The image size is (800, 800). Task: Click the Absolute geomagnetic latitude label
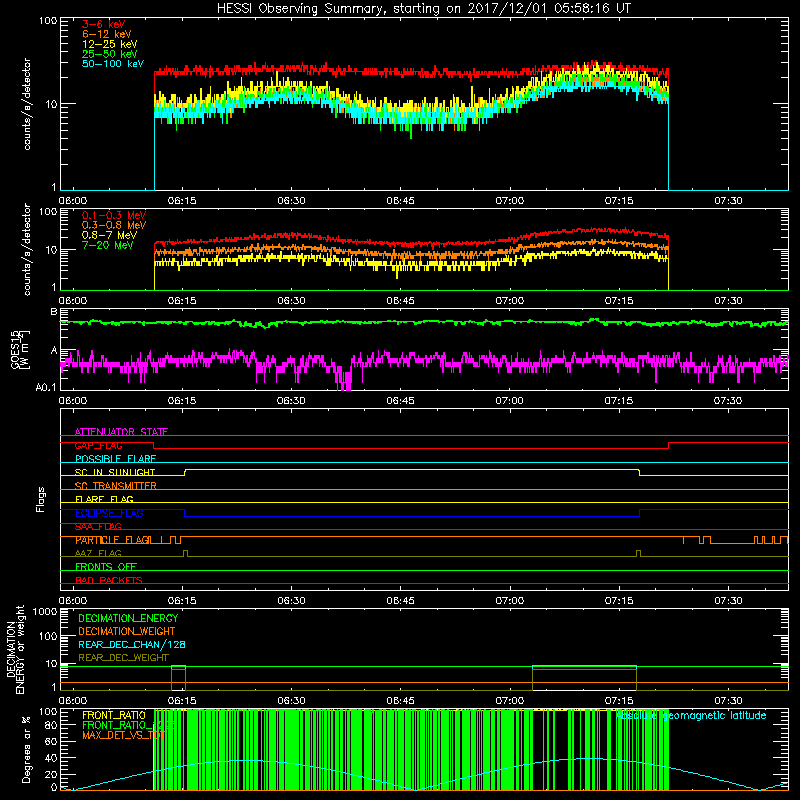pos(691,716)
